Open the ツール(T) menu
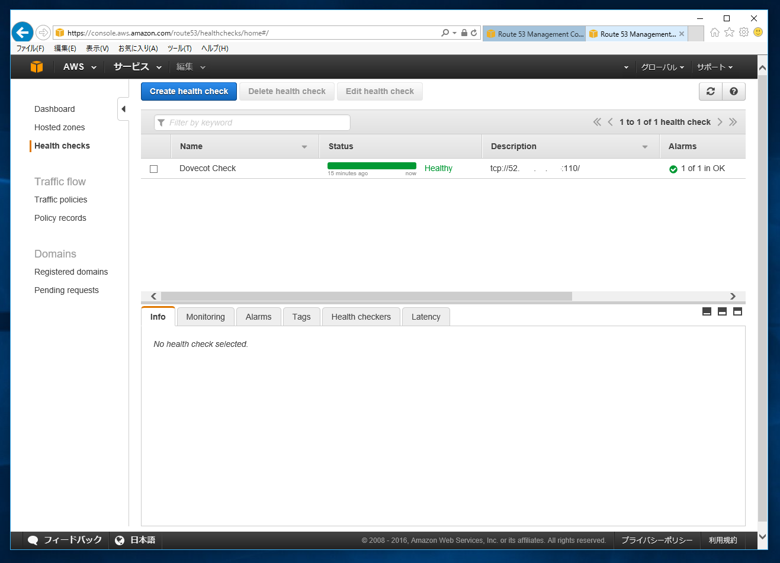Image resolution: width=780 pixels, height=563 pixels. [x=179, y=48]
